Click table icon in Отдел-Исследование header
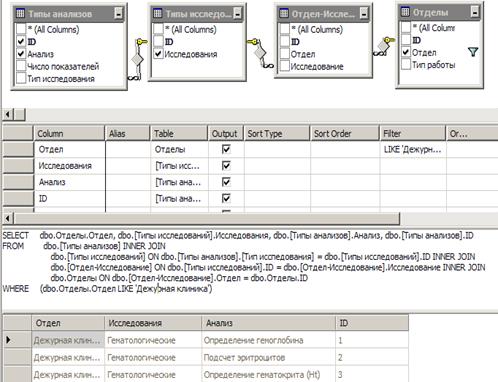Screen dimensions: 498x382 coord(284,13)
